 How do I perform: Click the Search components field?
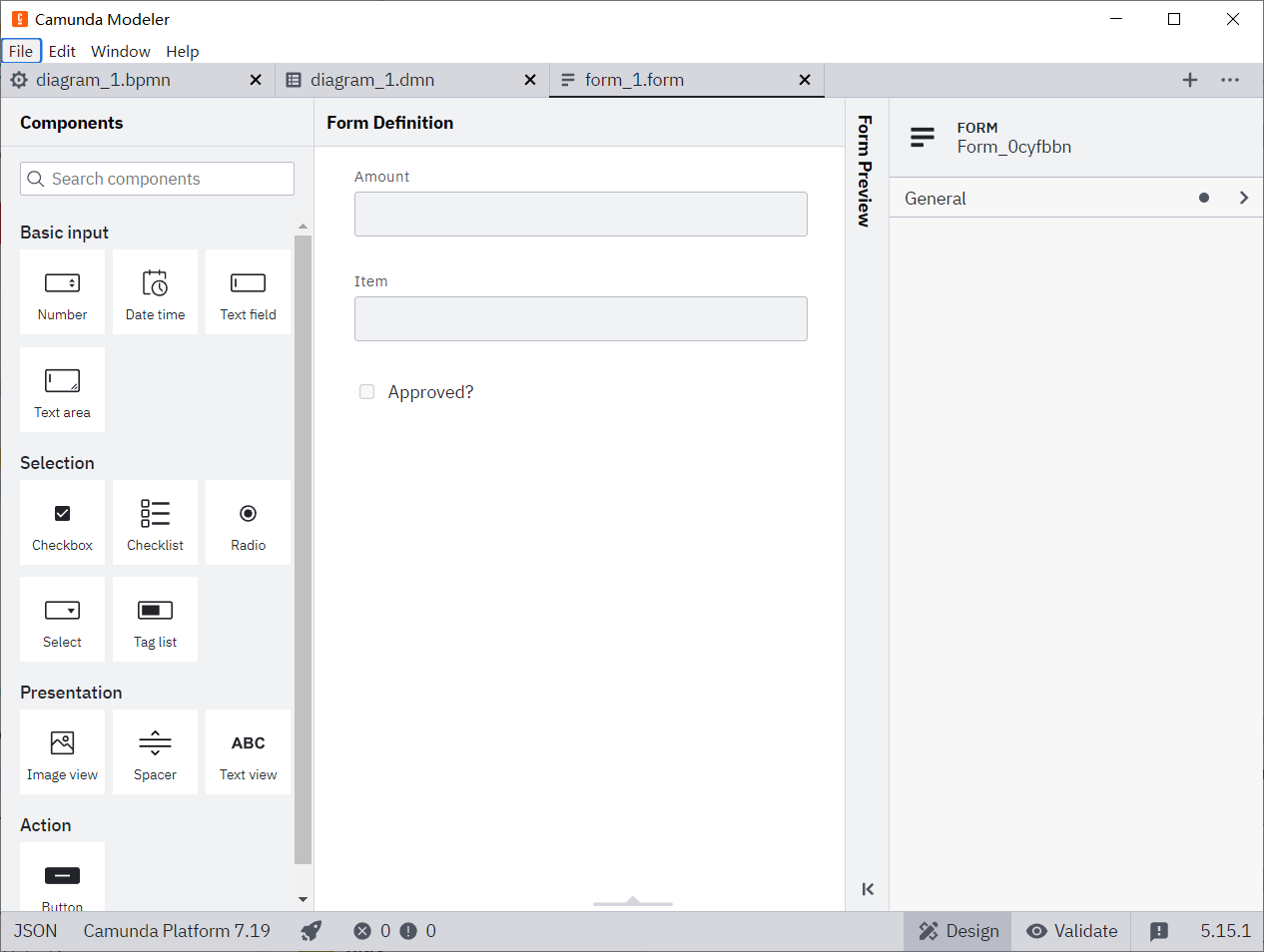click(157, 179)
